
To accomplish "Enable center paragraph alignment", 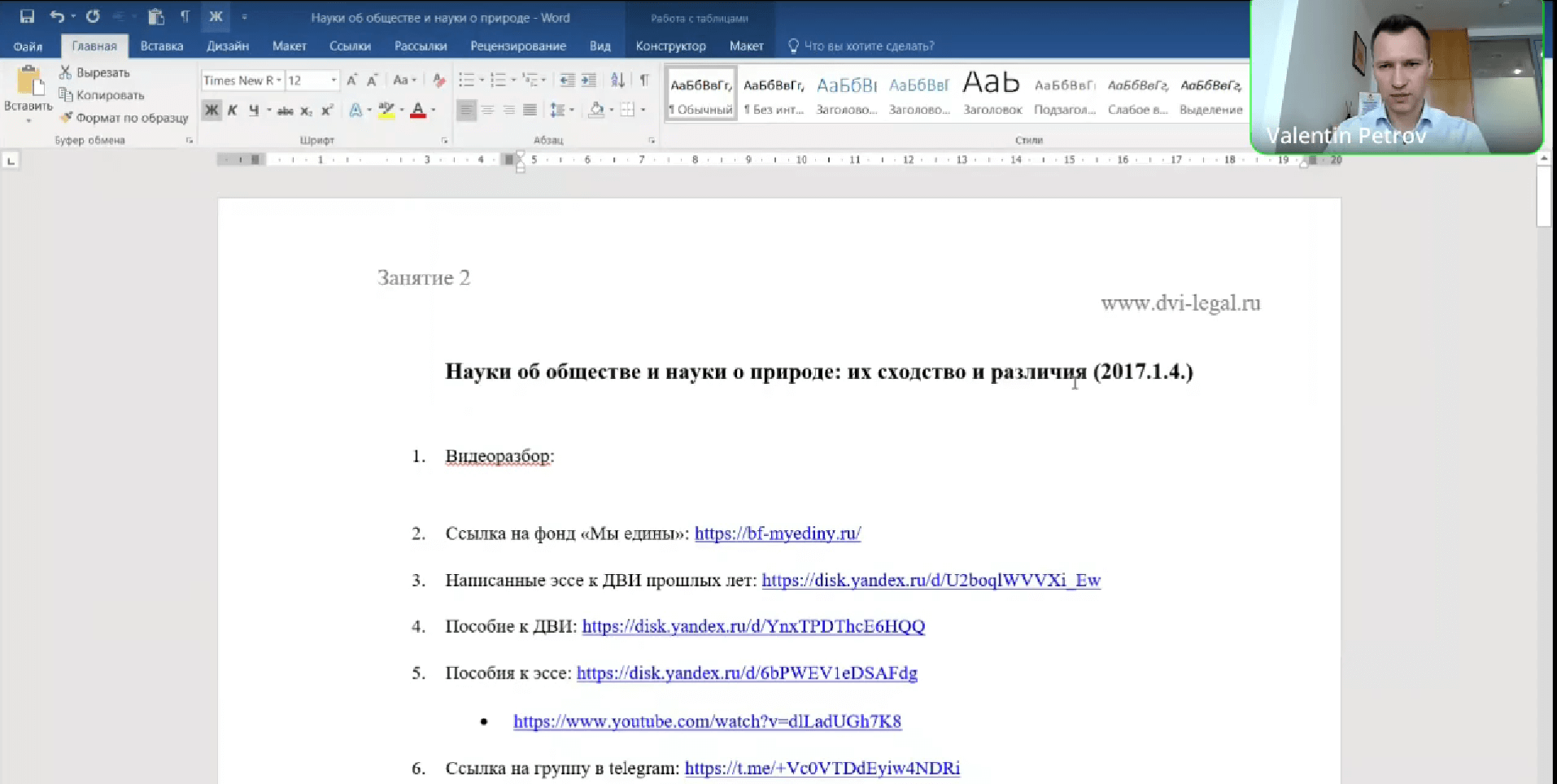I will point(486,110).
